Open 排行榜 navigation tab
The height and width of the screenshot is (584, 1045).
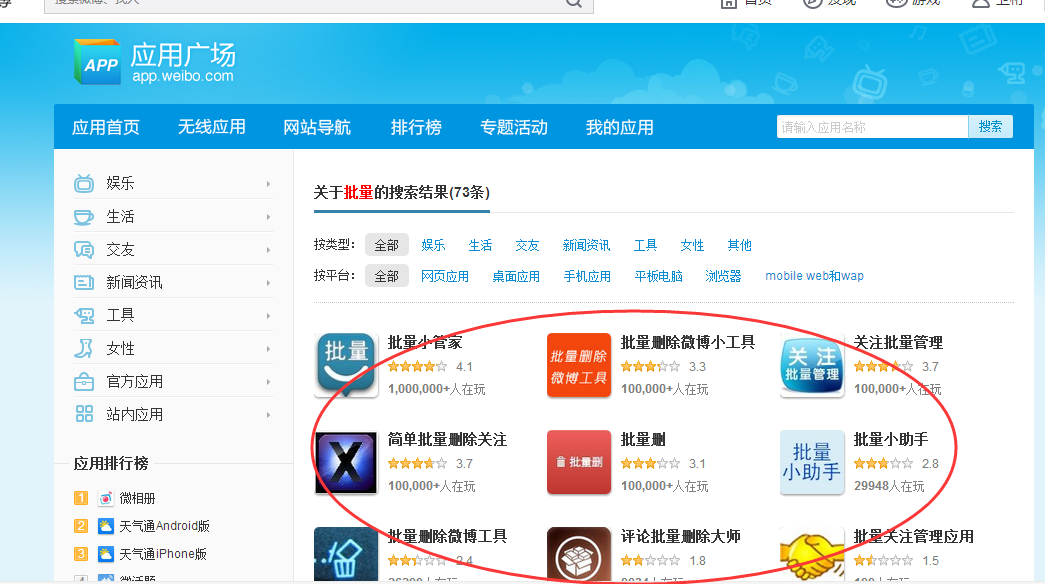click(x=416, y=127)
